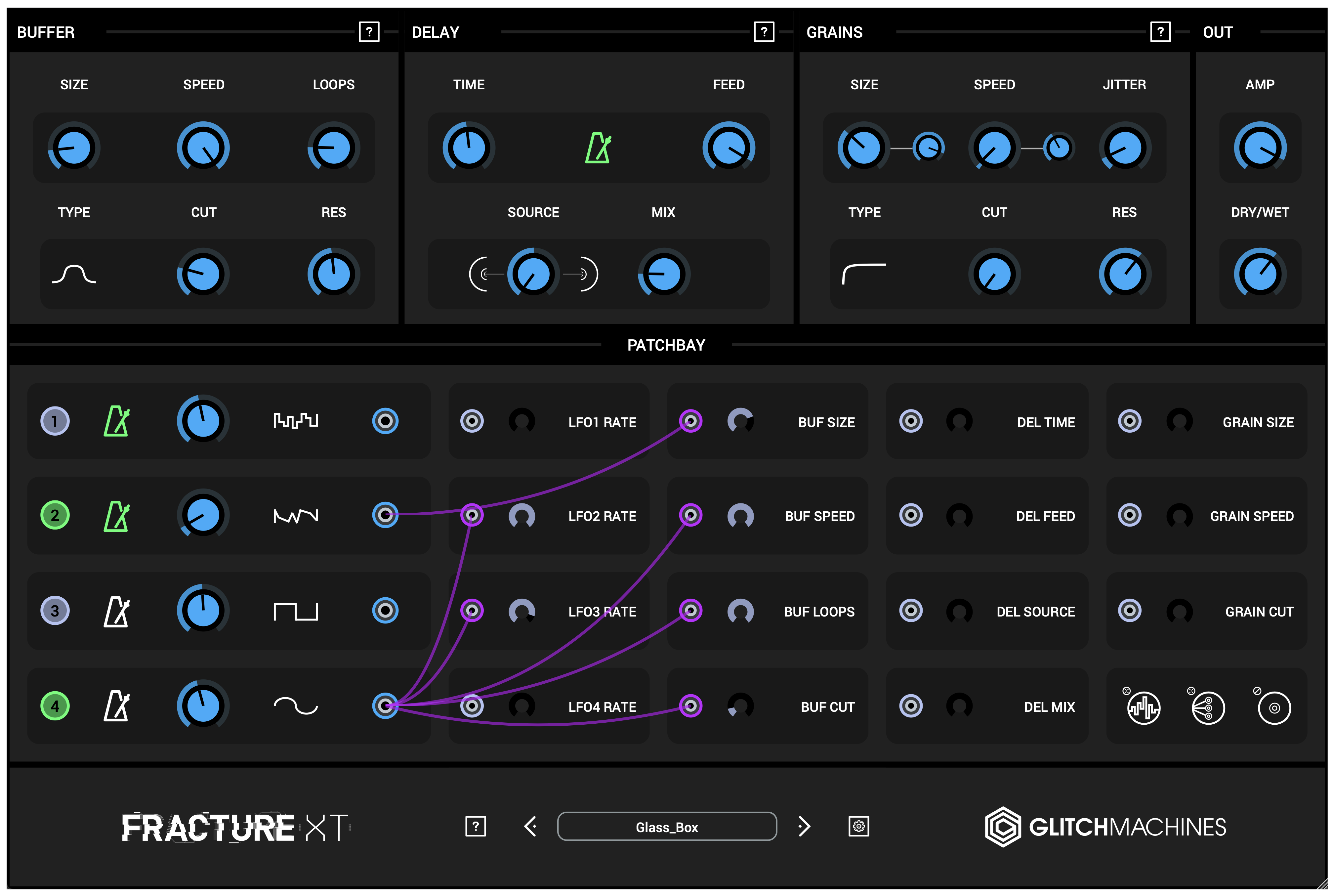The width and height of the screenshot is (1333, 896).
Task: Click the GRAIN SIZE input jack
Action: point(1129,421)
